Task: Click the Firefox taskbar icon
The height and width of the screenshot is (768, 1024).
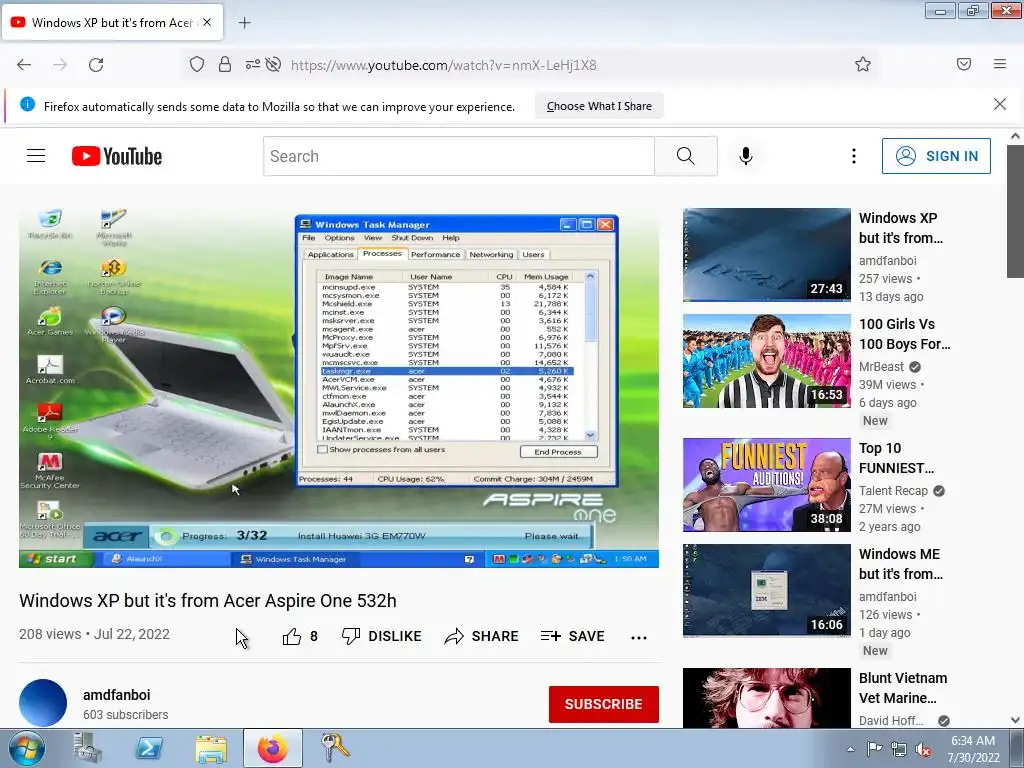Action: (x=273, y=748)
